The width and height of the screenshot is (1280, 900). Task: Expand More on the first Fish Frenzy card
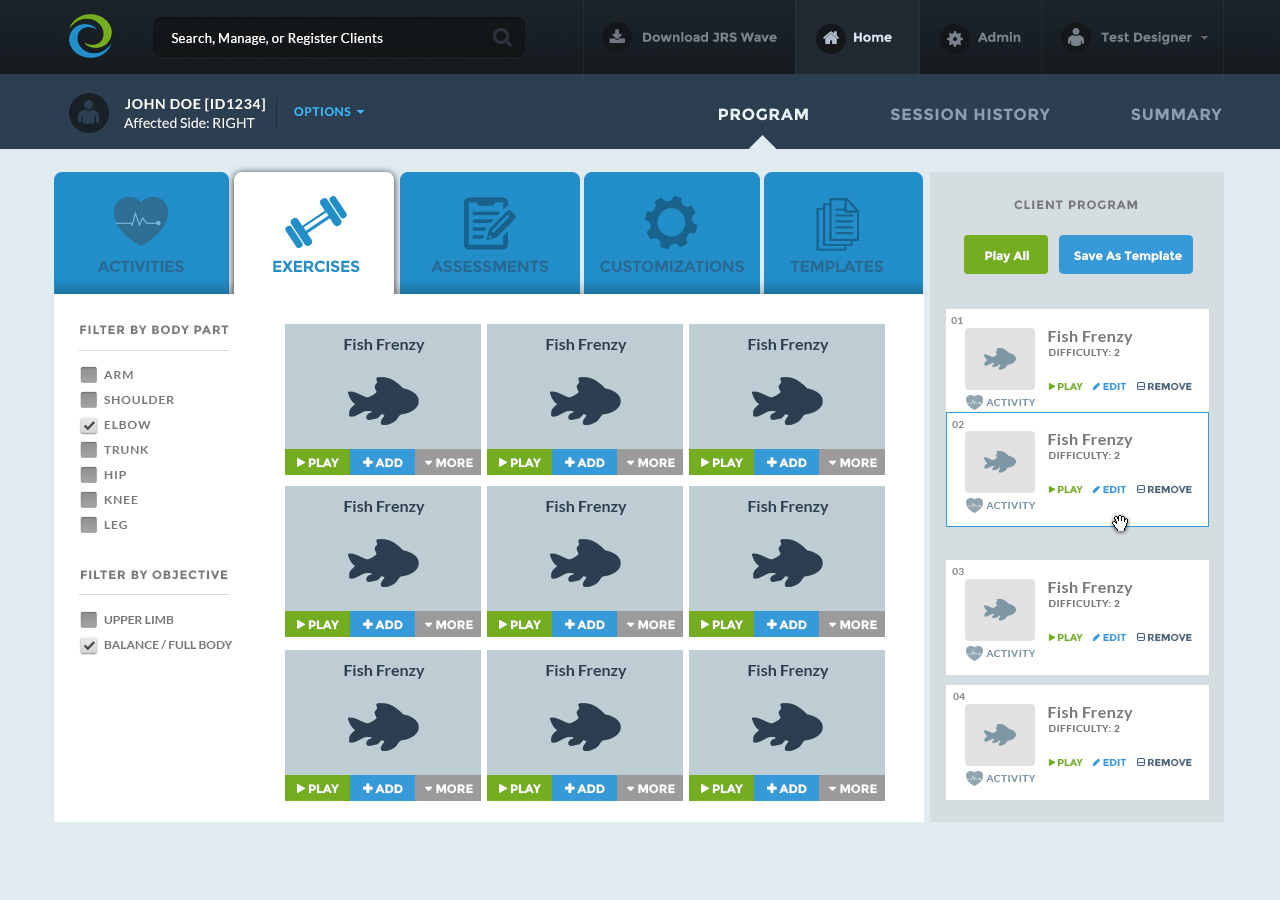448,463
